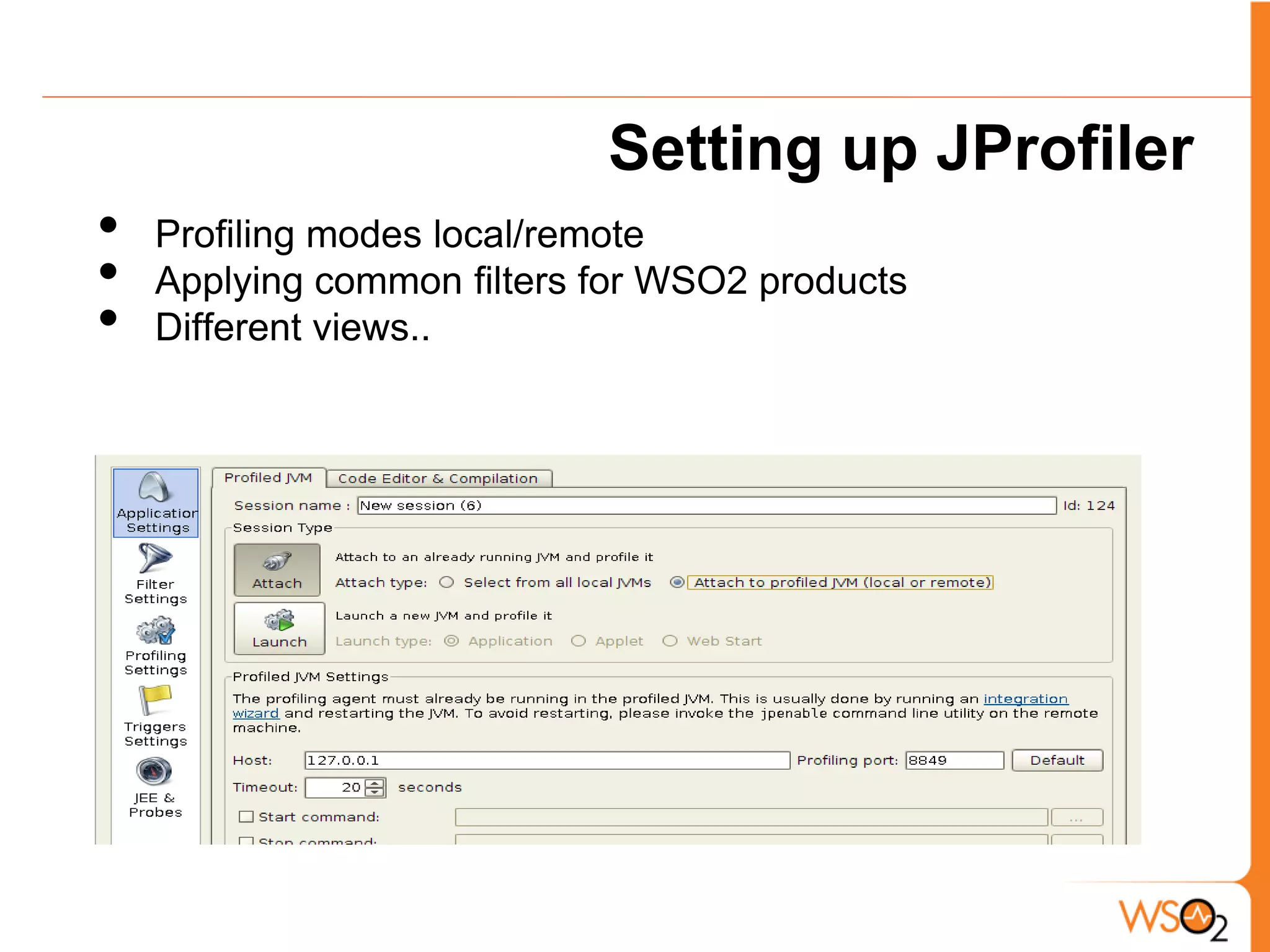
Task: Open Triggers Settings flag icon
Action: tap(155, 700)
